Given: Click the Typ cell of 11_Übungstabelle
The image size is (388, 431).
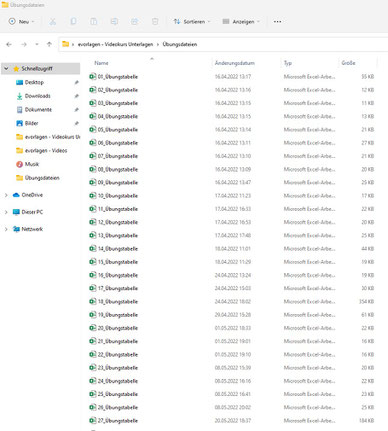Looking at the screenshot, I should coord(309,209).
